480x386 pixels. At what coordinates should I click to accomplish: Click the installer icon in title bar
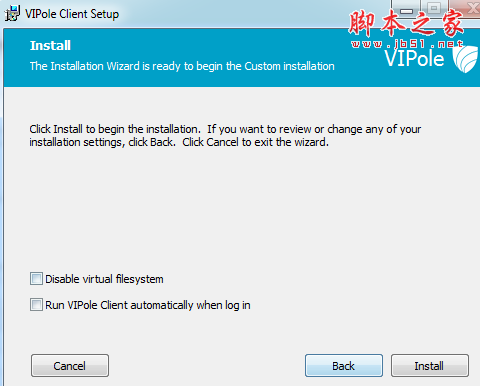[12, 13]
